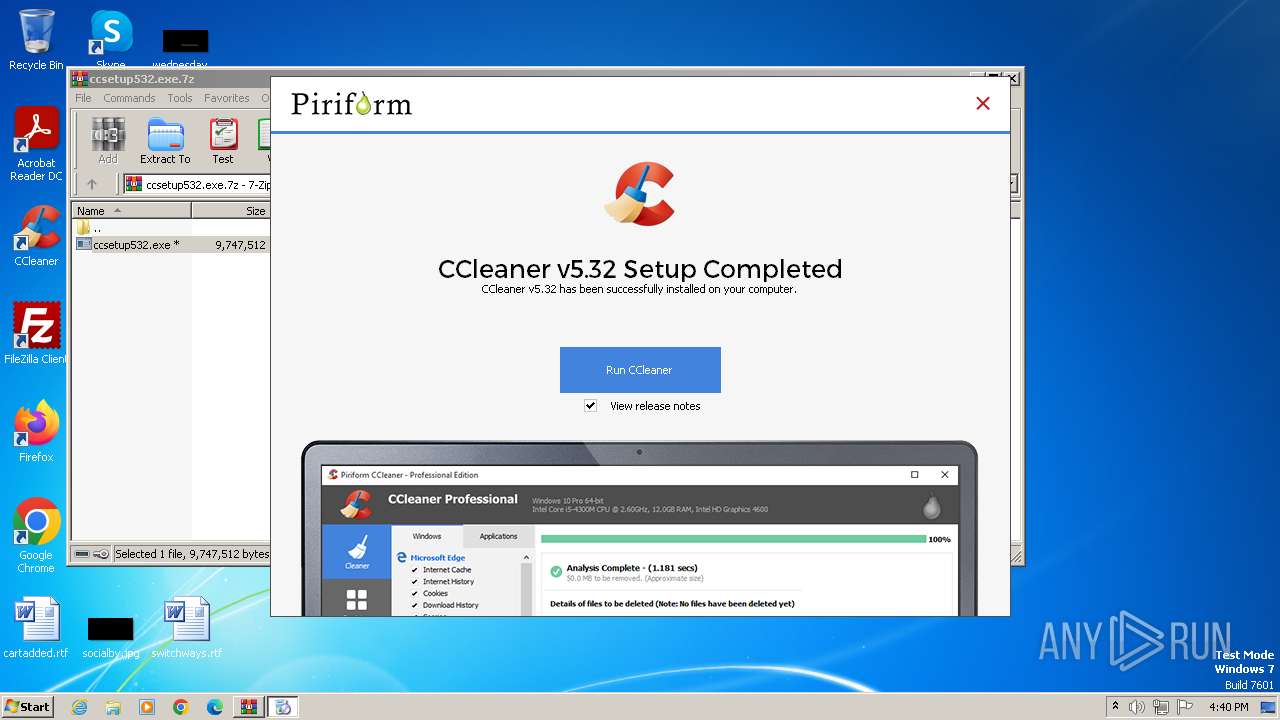Click the CCleaner Professional preview screenshot

pyautogui.click(x=640, y=529)
